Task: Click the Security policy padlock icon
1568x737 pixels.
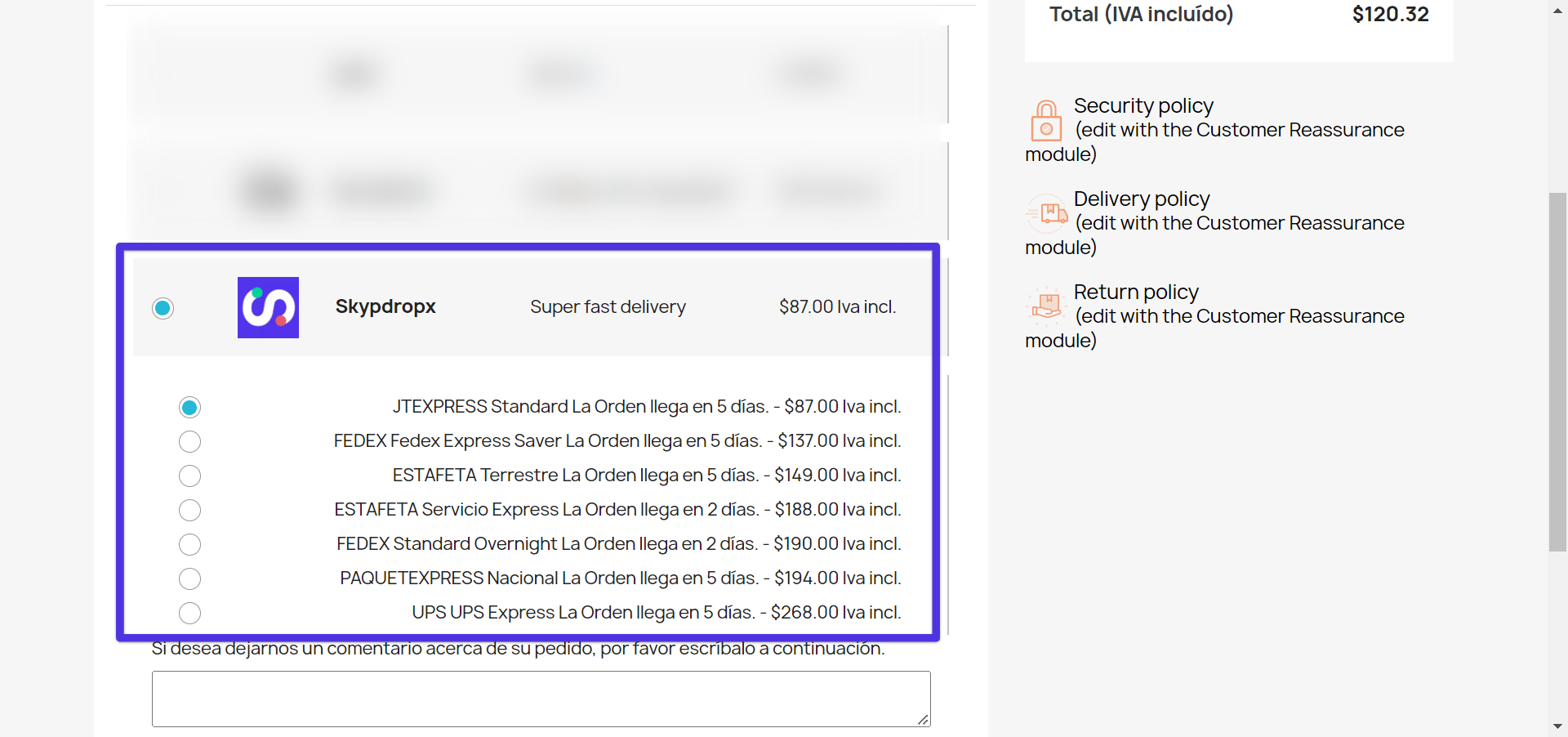Action: pyautogui.click(x=1046, y=121)
